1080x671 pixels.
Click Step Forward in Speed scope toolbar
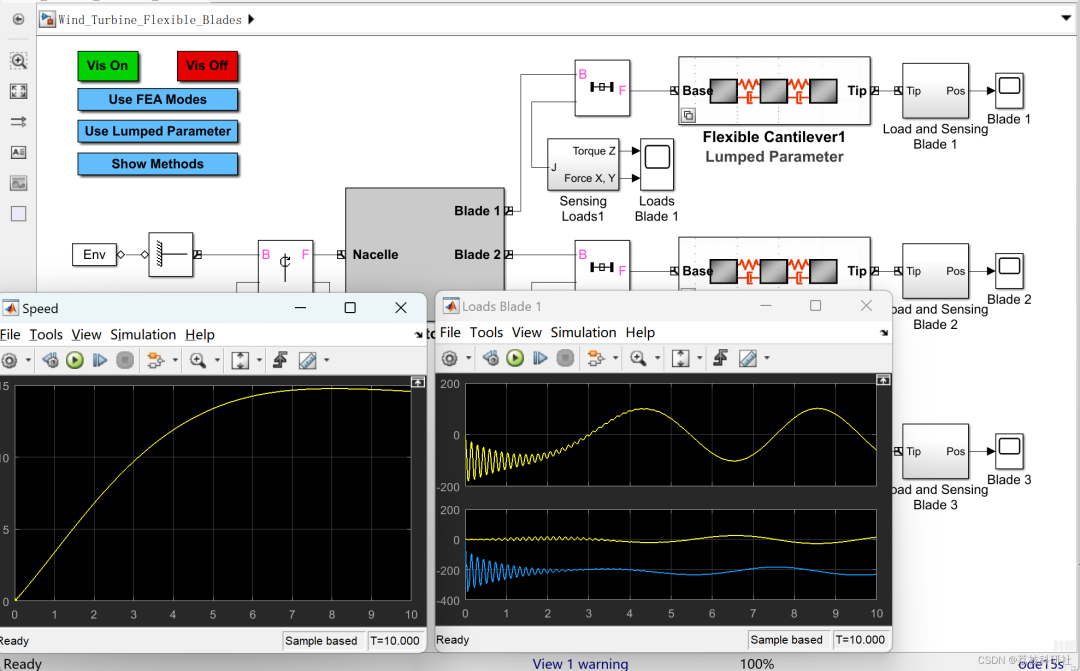[x=100, y=360]
